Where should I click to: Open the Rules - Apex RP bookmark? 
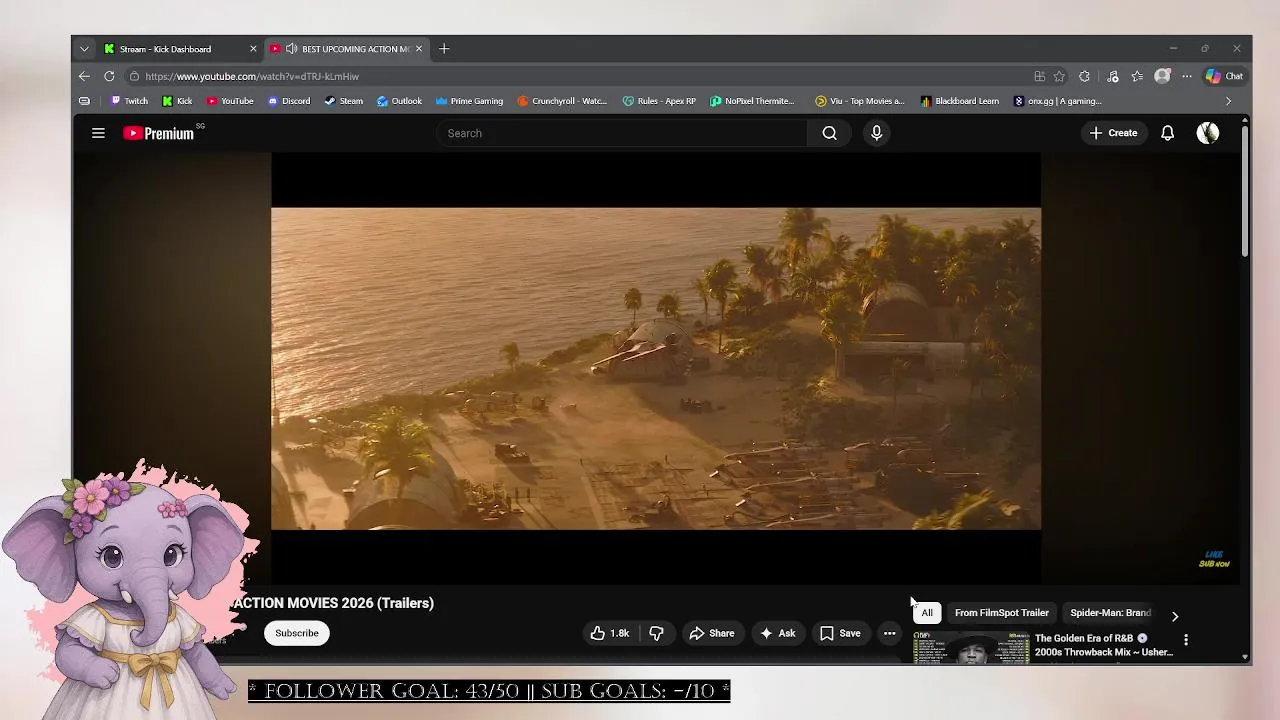(x=659, y=101)
